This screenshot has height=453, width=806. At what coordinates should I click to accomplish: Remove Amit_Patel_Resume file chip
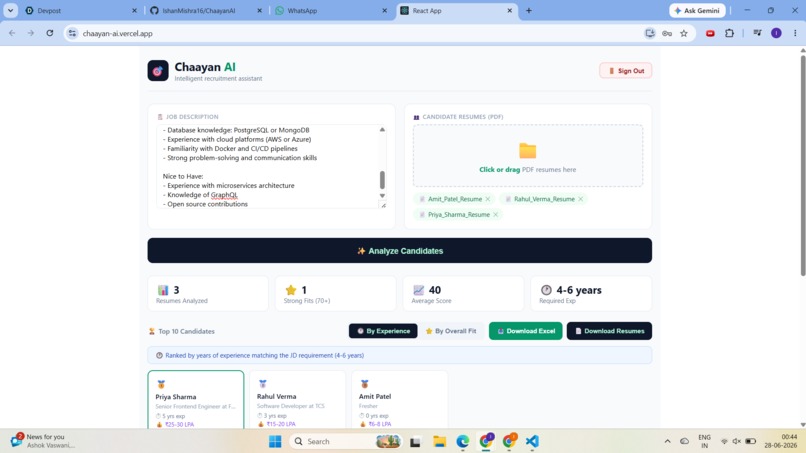pyautogui.click(x=488, y=199)
